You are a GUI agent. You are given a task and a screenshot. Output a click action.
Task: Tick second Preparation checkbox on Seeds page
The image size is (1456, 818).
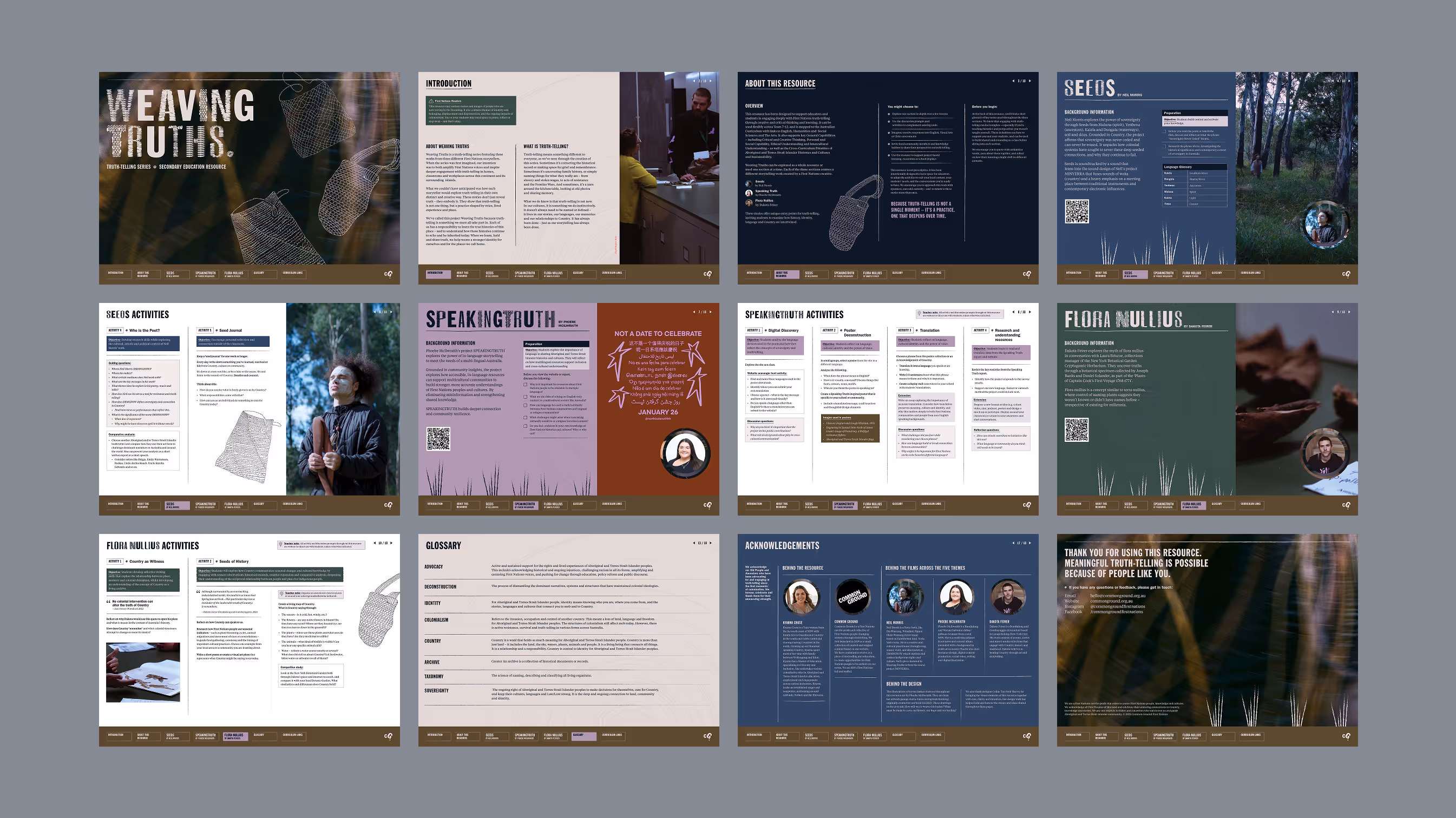(1165, 146)
